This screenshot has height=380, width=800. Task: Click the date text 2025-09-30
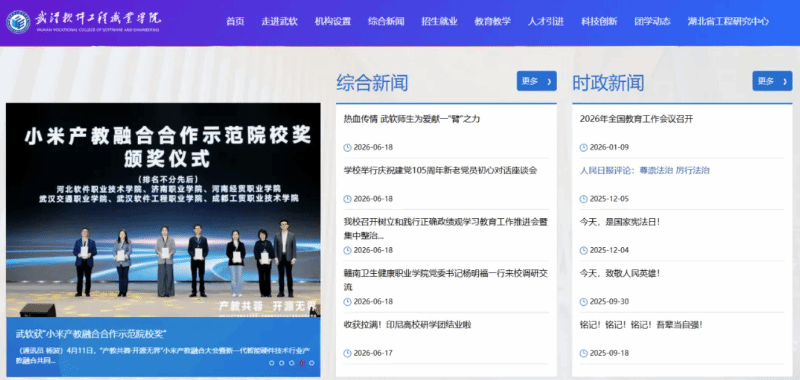[x=609, y=302]
